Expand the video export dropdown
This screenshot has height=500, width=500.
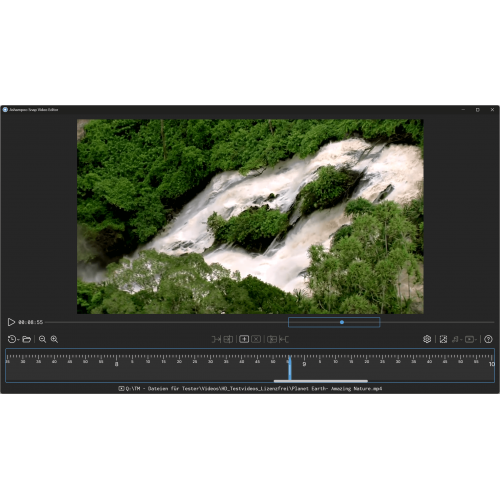point(476,340)
